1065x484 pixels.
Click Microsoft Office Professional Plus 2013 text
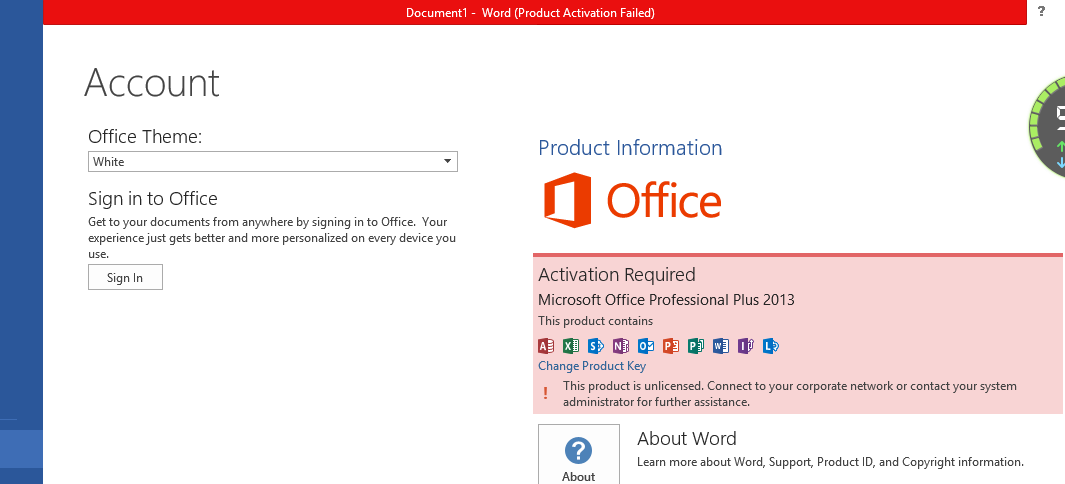click(x=666, y=299)
